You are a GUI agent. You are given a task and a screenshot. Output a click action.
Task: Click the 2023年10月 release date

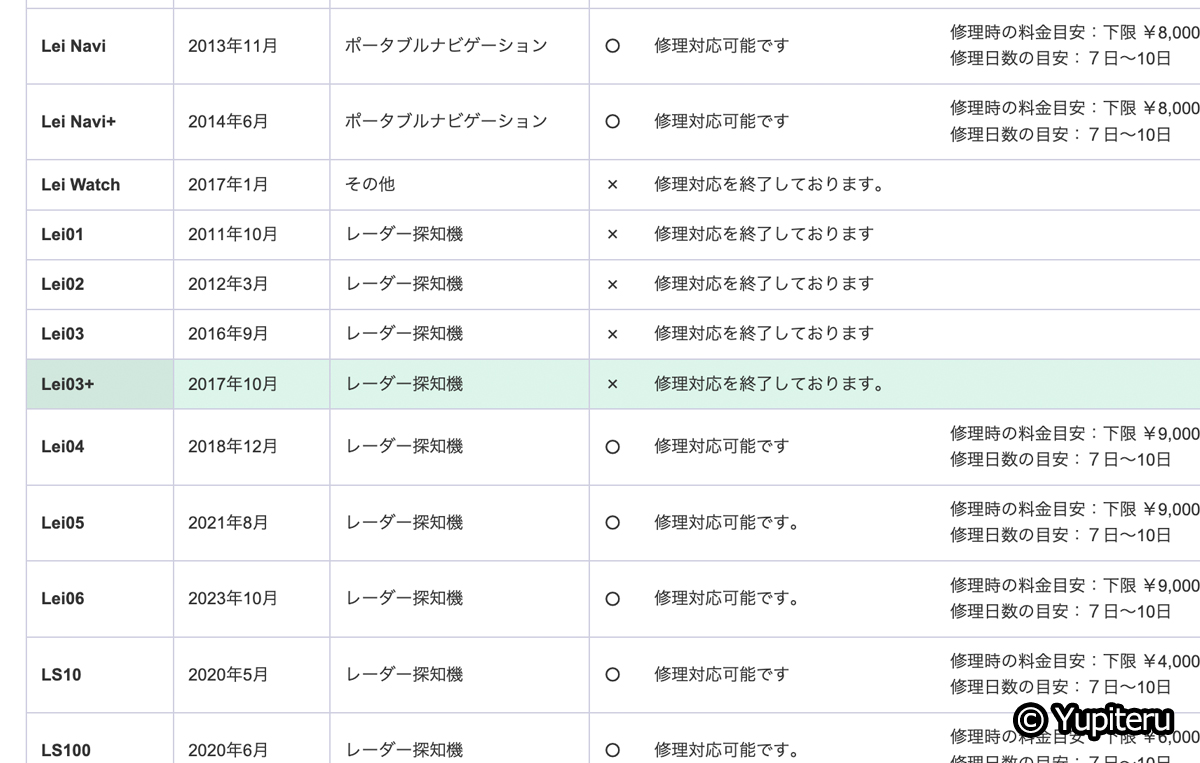(x=233, y=599)
